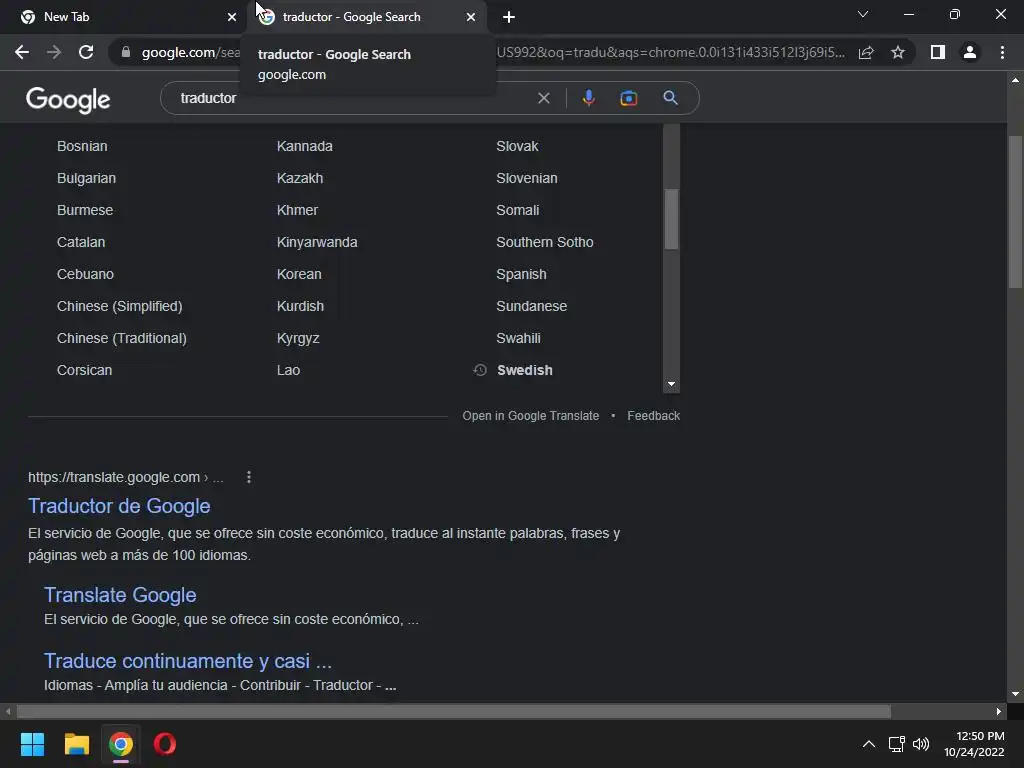
Task: Open in Google Translate link
Action: pos(531,416)
